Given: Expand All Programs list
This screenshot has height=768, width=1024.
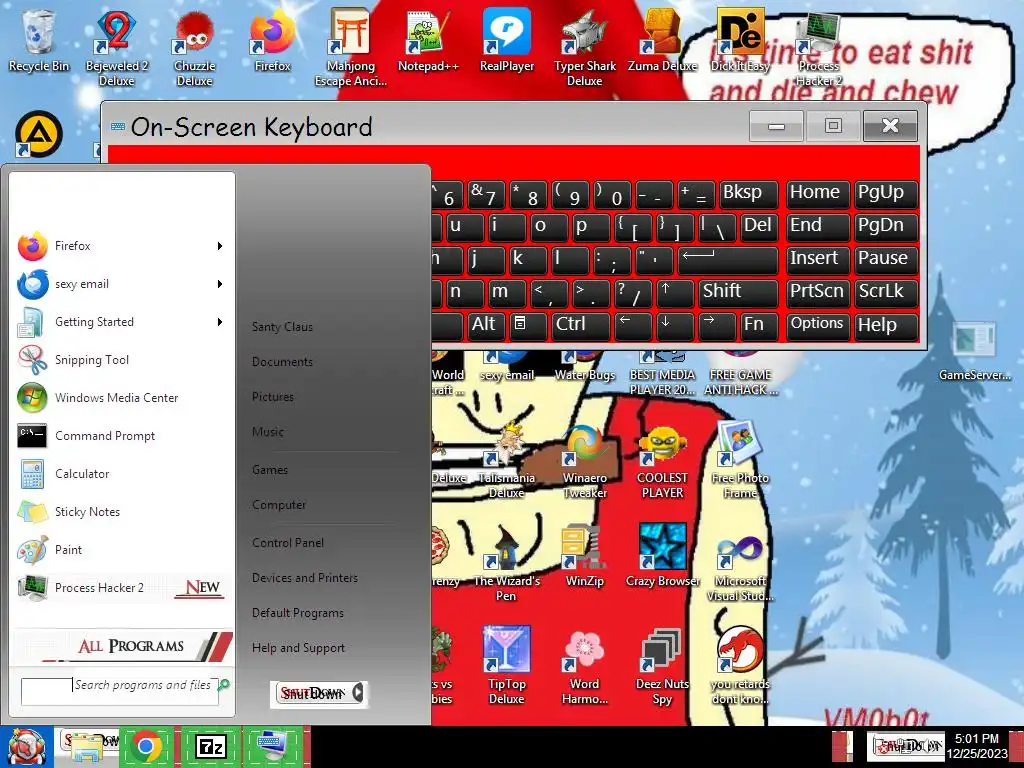Looking at the screenshot, I should [x=122, y=646].
